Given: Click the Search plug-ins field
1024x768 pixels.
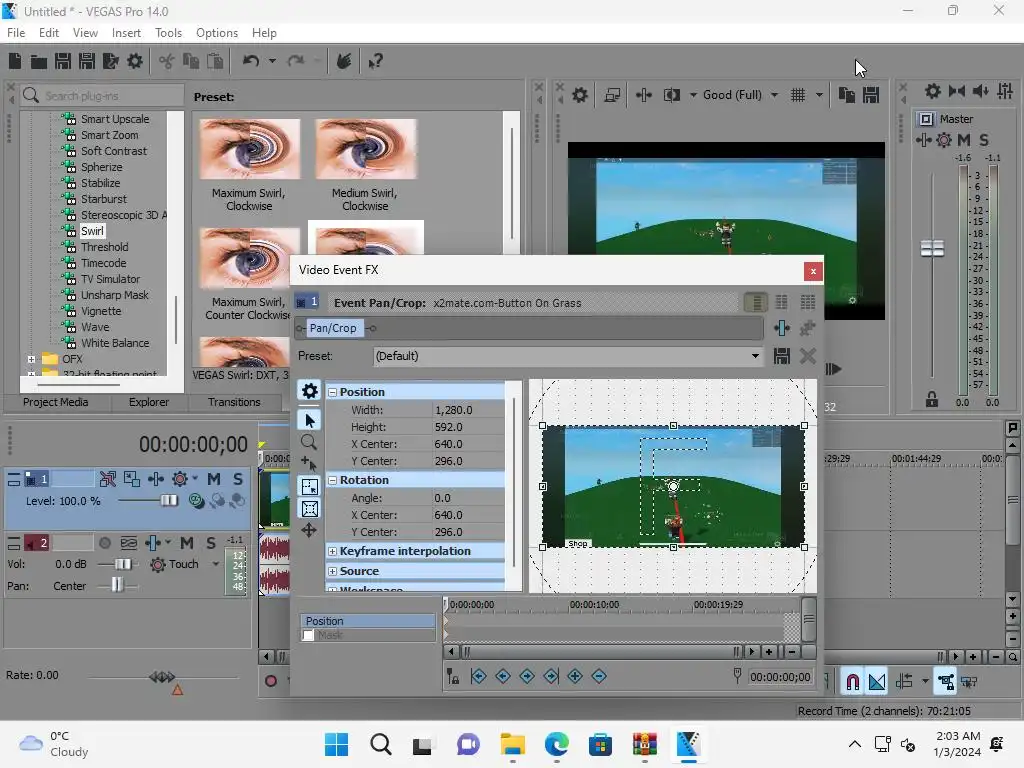Looking at the screenshot, I should coord(101,96).
